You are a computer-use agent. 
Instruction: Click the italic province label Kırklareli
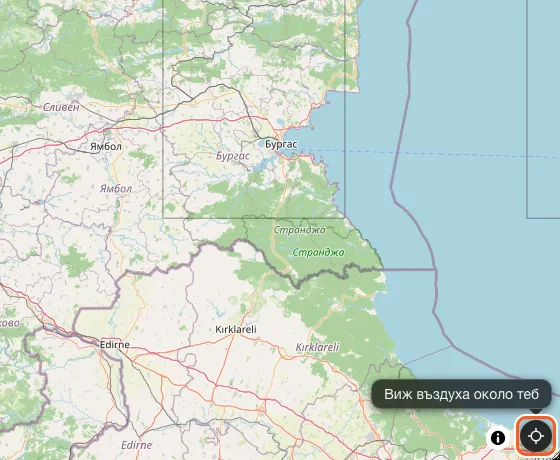tap(317, 347)
